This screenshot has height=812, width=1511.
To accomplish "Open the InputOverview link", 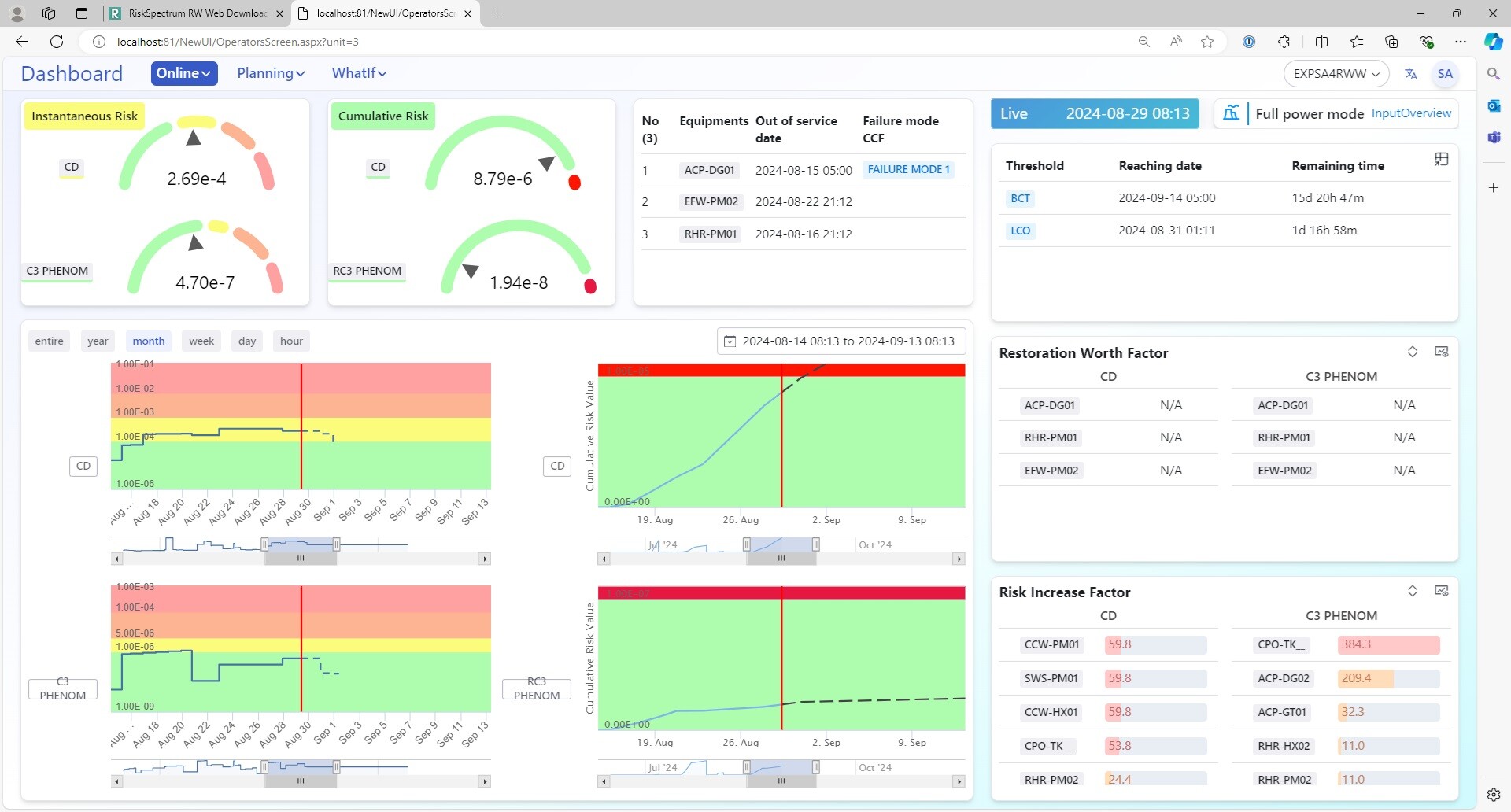I will tap(1411, 113).
